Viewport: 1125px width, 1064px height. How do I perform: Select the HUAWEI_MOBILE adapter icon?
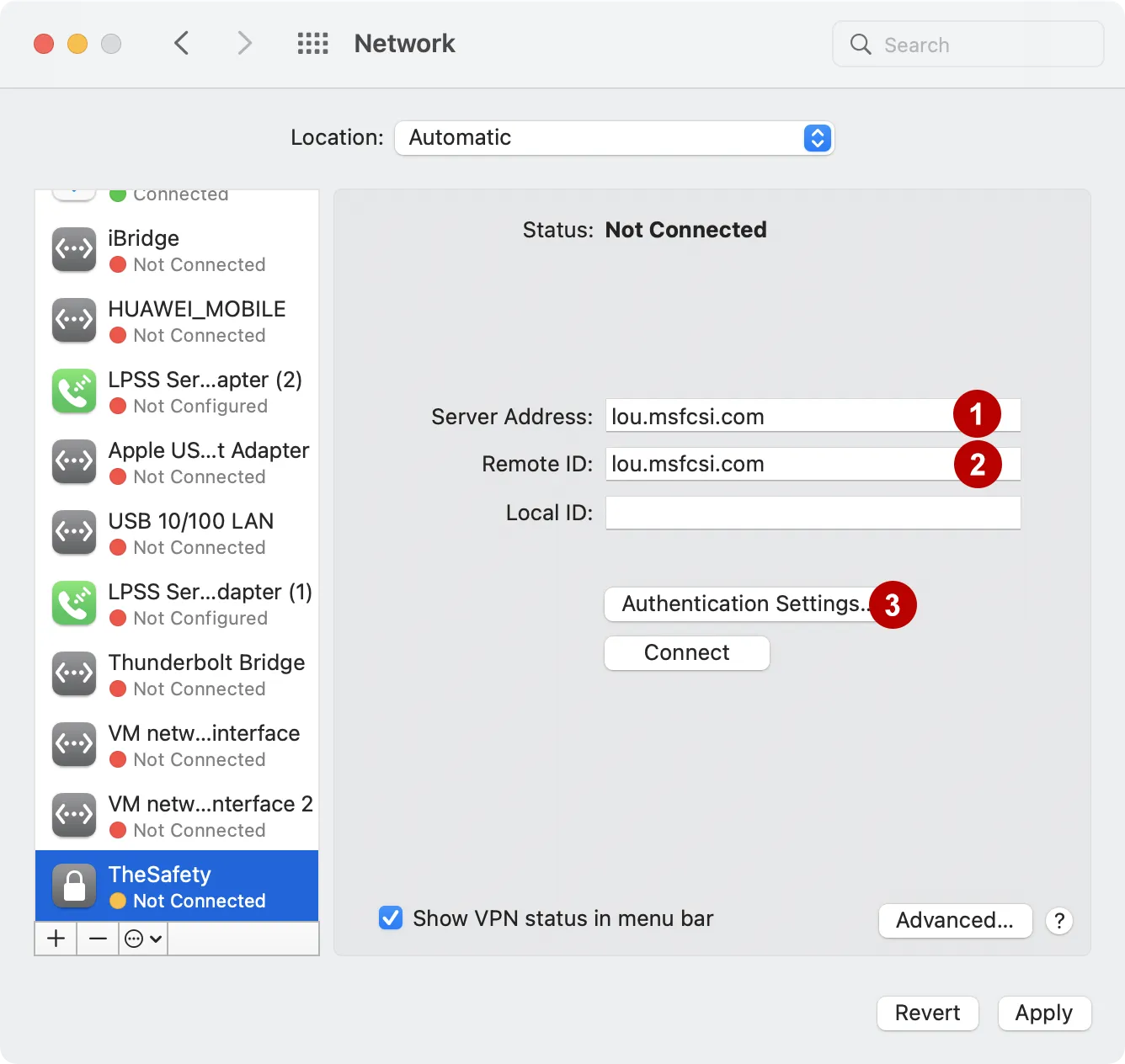tap(73, 320)
